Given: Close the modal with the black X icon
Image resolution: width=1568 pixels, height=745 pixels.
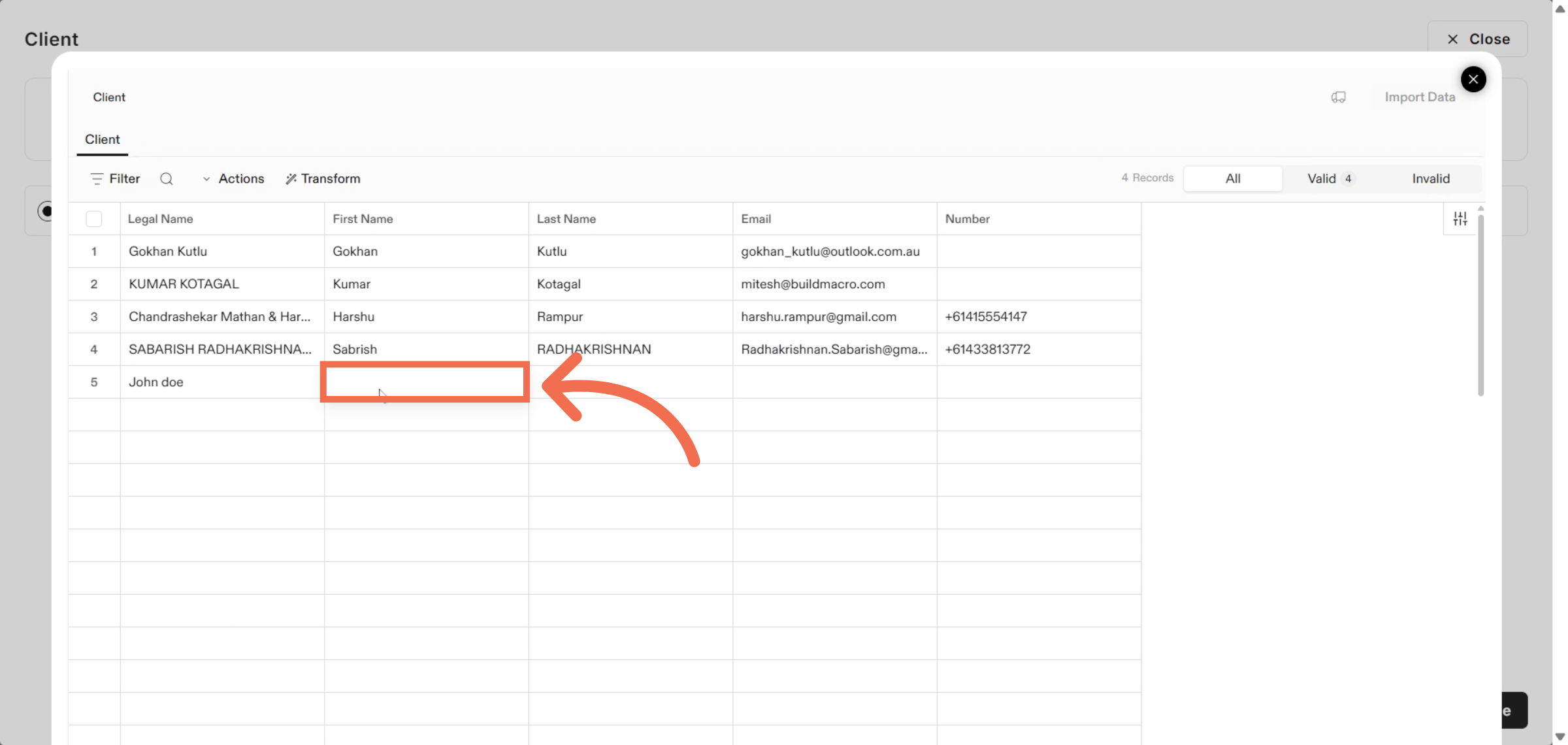Looking at the screenshot, I should pos(1473,80).
